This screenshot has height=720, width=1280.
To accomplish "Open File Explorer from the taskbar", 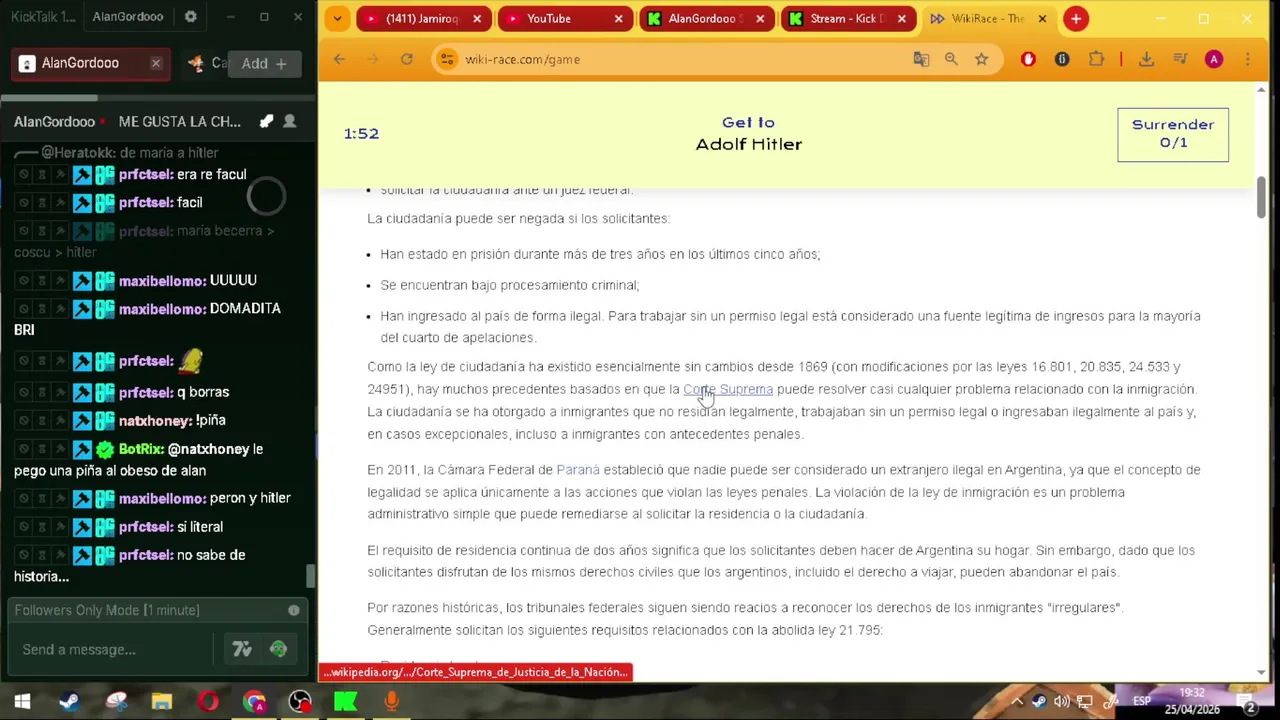I will coord(161,702).
